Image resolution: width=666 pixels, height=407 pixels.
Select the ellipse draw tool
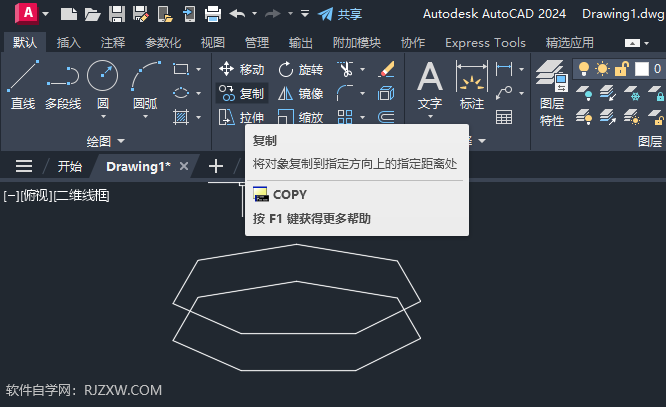point(181,93)
